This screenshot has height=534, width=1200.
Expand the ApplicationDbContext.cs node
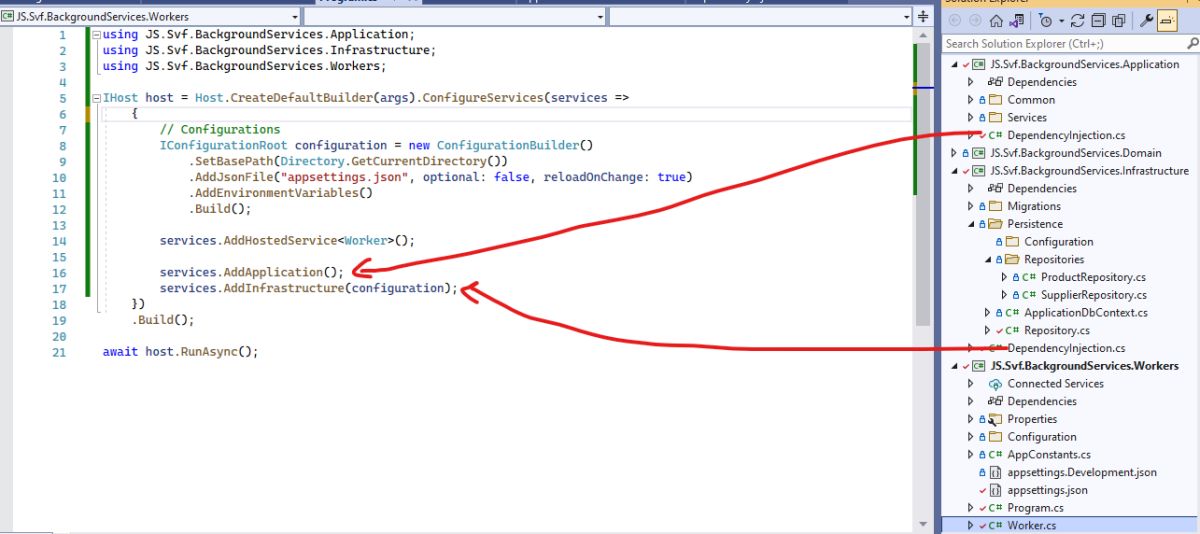pyautogui.click(x=986, y=313)
